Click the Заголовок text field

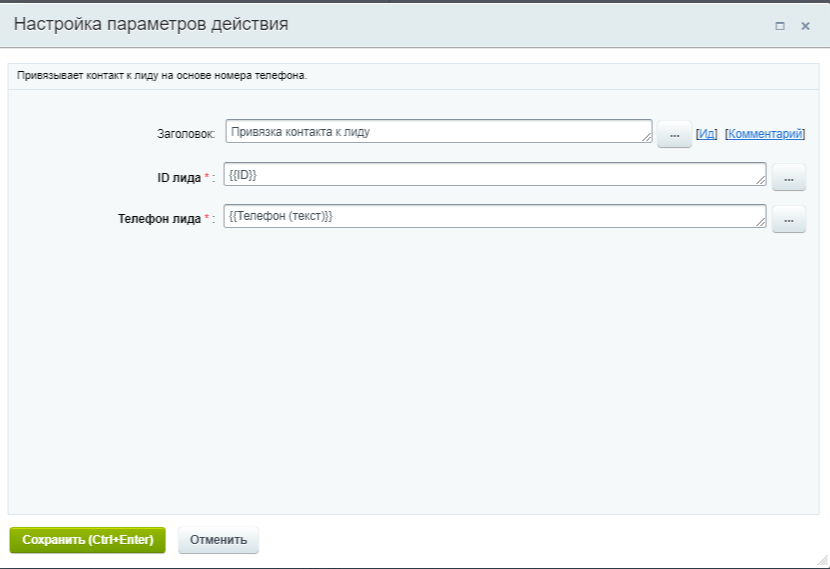tap(438, 132)
